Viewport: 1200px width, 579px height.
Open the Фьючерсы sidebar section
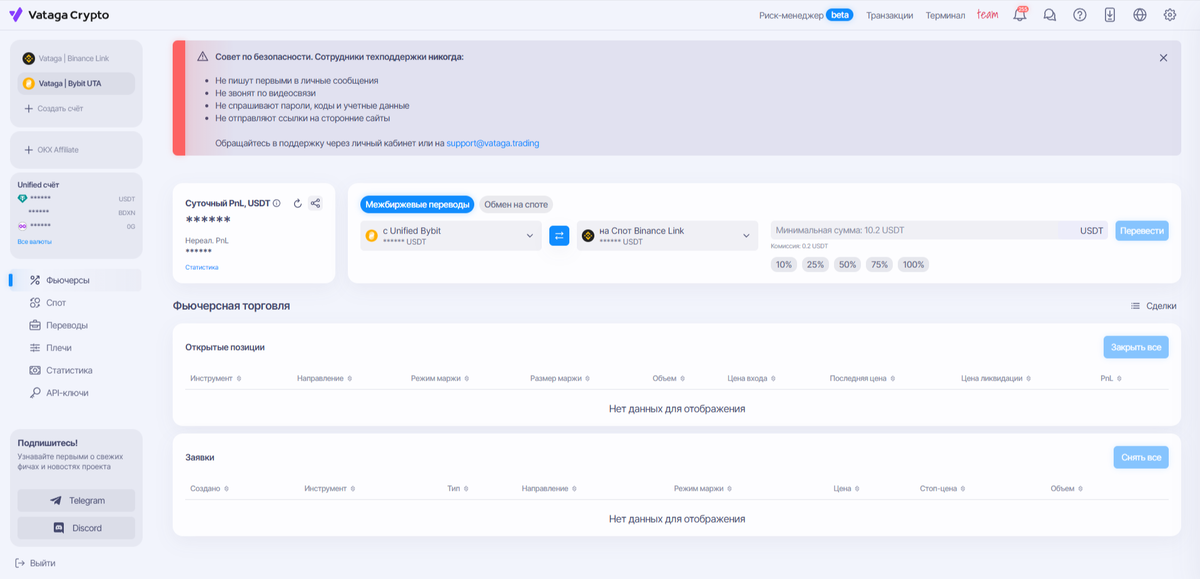pos(76,280)
